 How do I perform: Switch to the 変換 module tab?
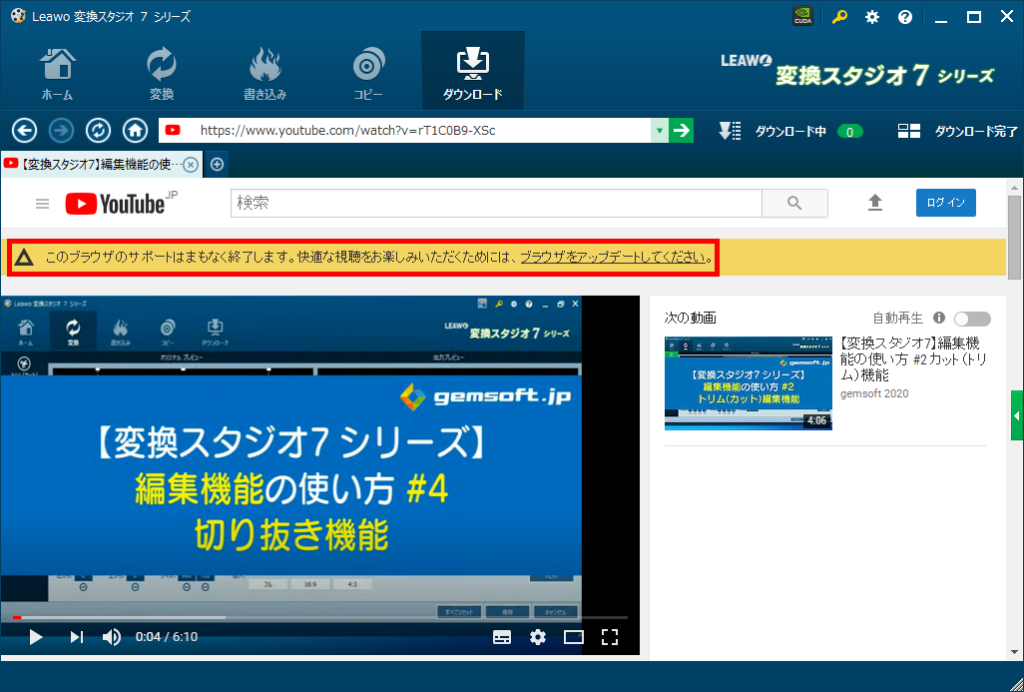(x=161, y=72)
